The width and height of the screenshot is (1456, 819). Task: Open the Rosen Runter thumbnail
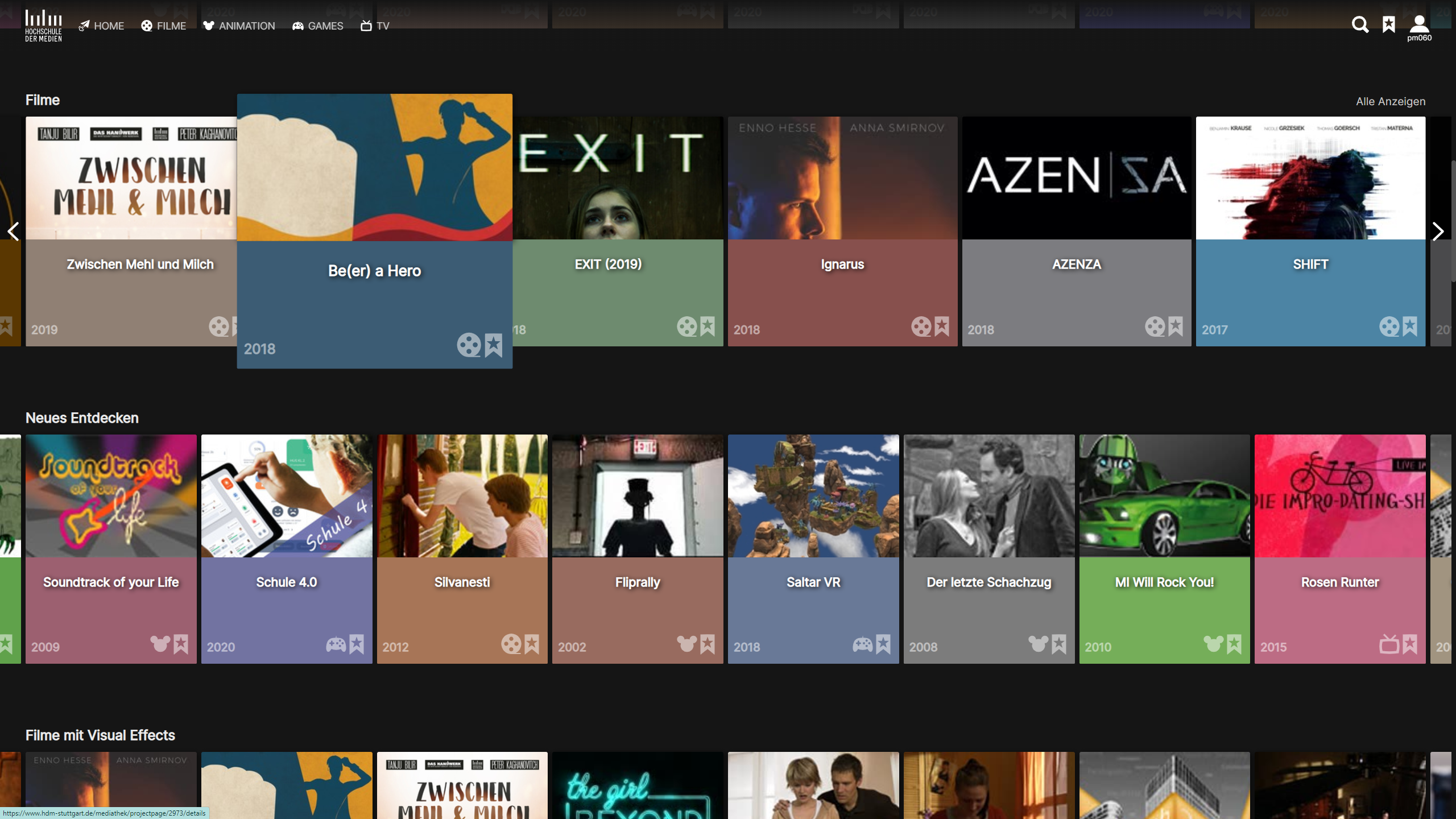click(1340, 496)
